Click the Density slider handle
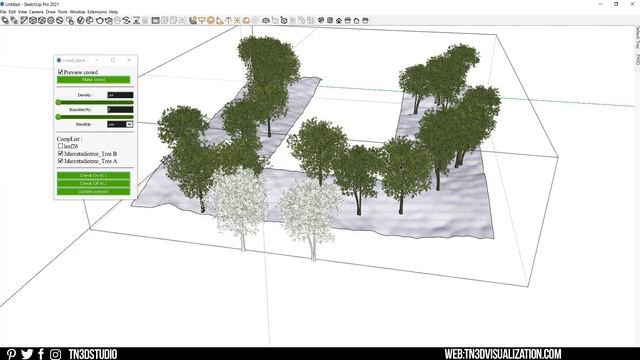Viewport: 640px width, 360px height. tap(58, 102)
